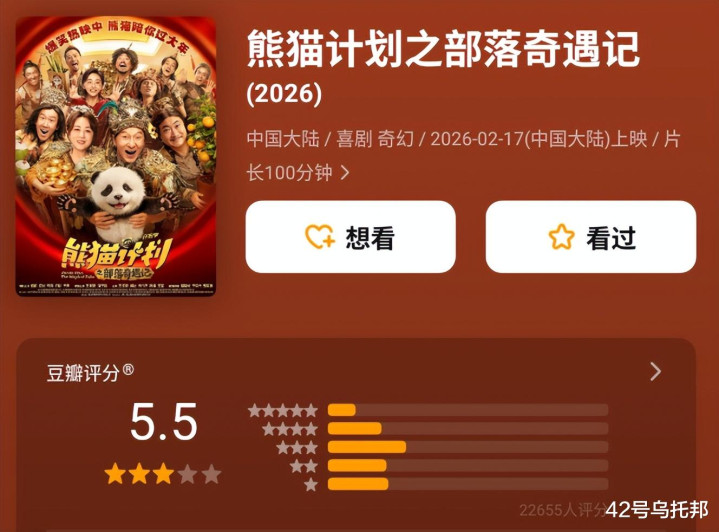Viewport: 719px width, 532px height.
Task: Mark the movie as 看过
Action: (591, 237)
